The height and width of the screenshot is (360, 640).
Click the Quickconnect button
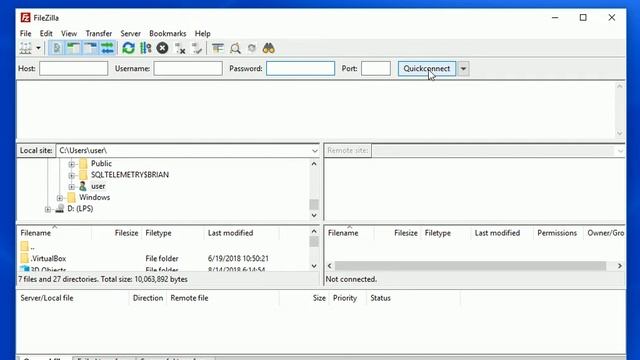pos(427,68)
